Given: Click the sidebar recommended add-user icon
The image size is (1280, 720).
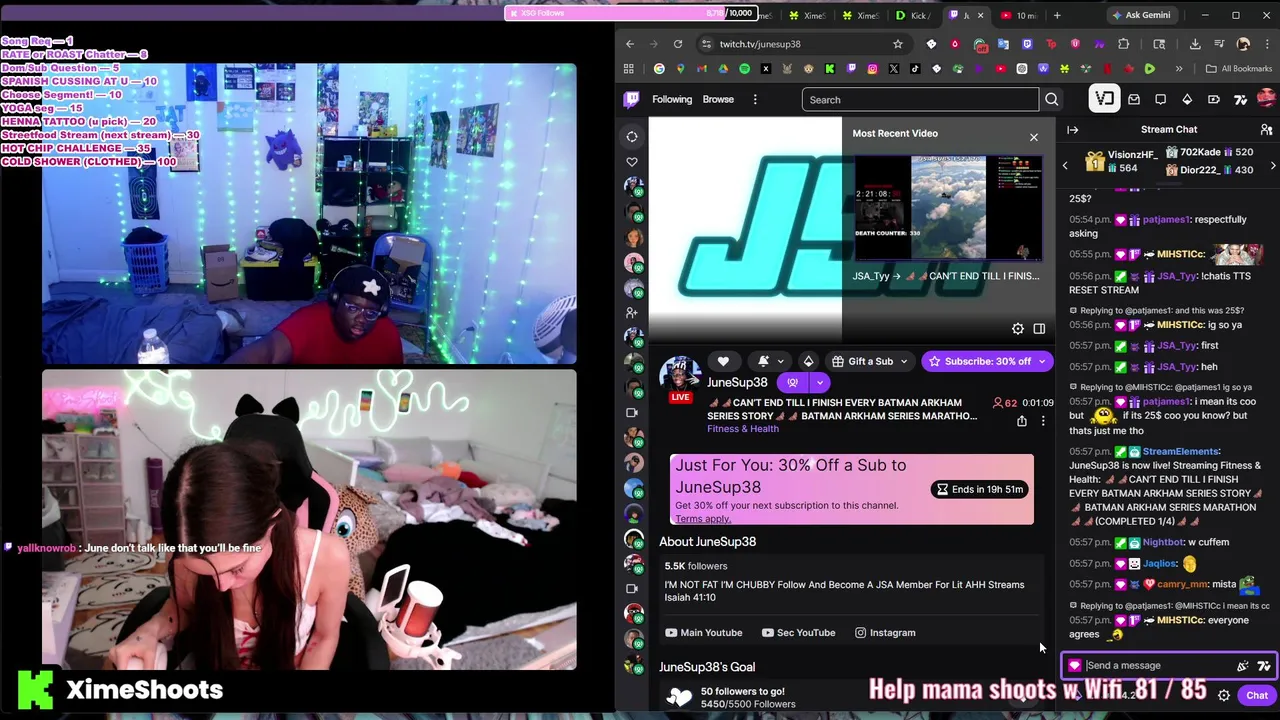Looking at the screenshot, I should coord(632,312).
